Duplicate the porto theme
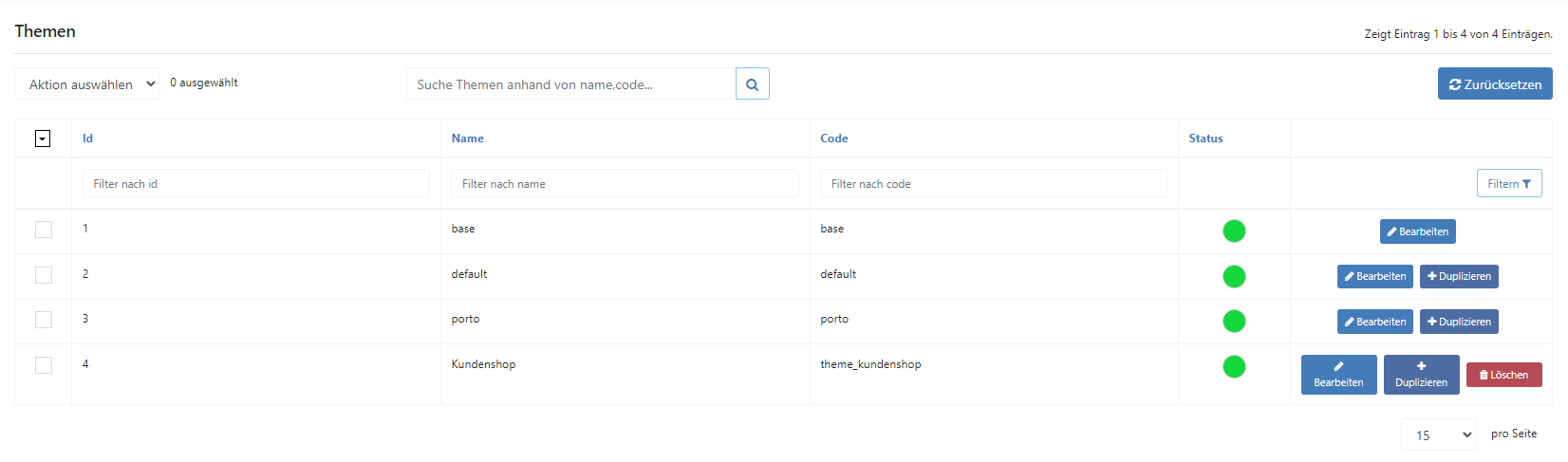The width and height of the screenshot is (1568, 462). coord(1459,322)
